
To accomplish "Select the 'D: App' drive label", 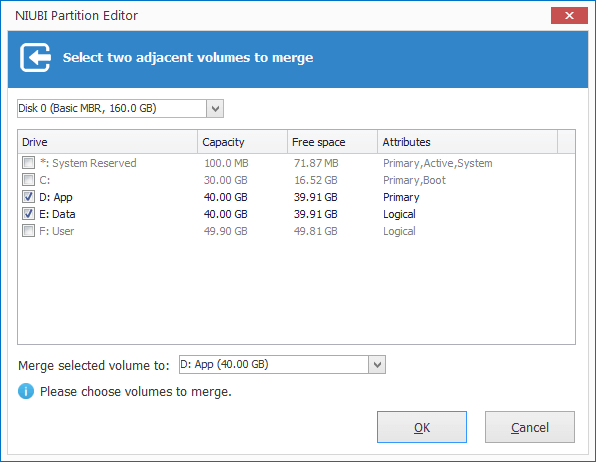I will [x=56, y=197].
